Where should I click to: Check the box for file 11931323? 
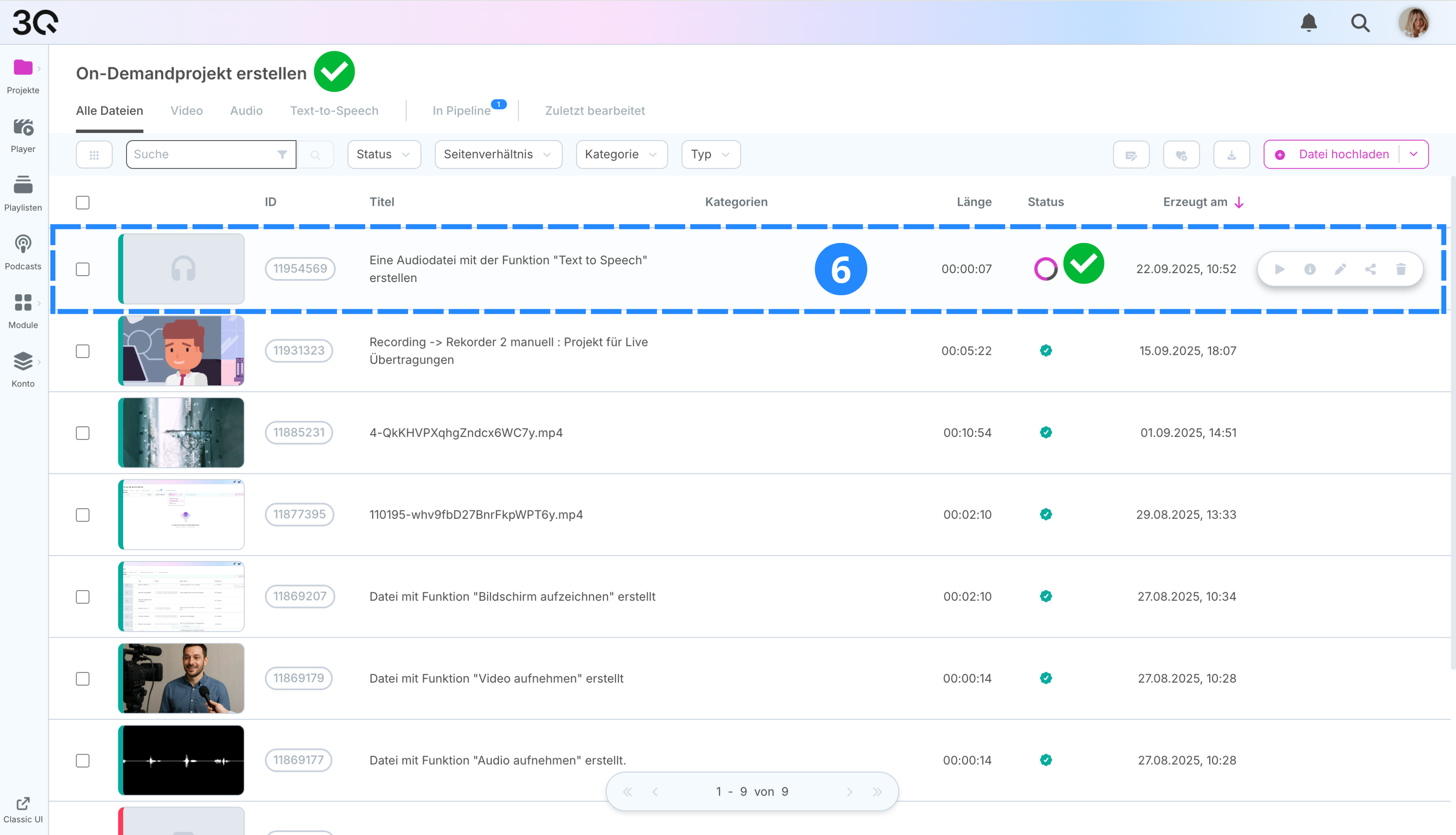point(83,351)
